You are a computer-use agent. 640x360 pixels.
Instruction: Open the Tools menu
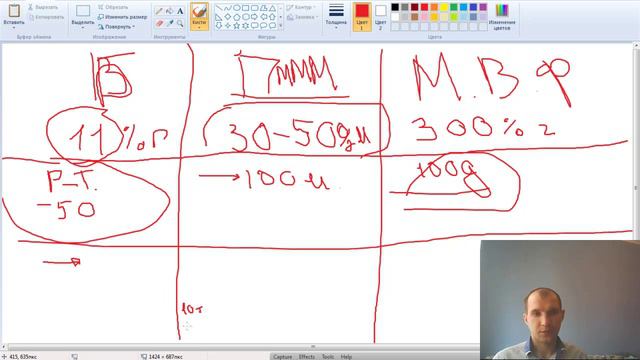pos(328,357)
